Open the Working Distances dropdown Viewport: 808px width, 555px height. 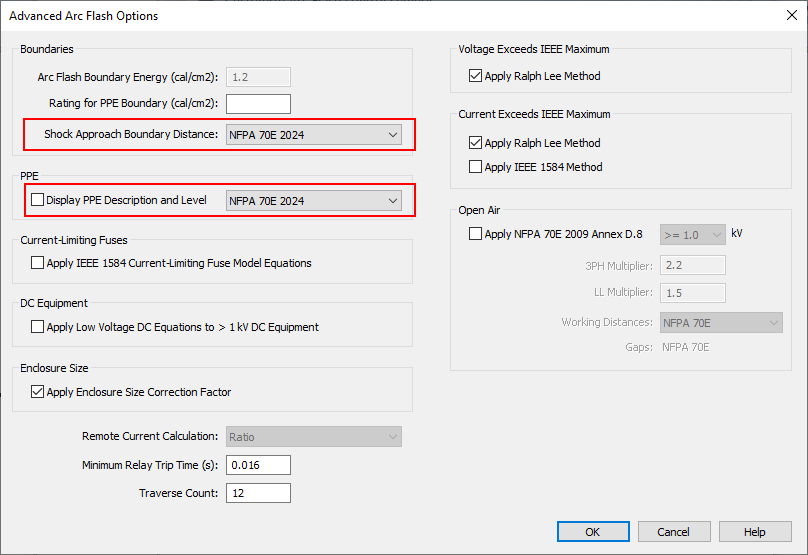click(720, 323)
